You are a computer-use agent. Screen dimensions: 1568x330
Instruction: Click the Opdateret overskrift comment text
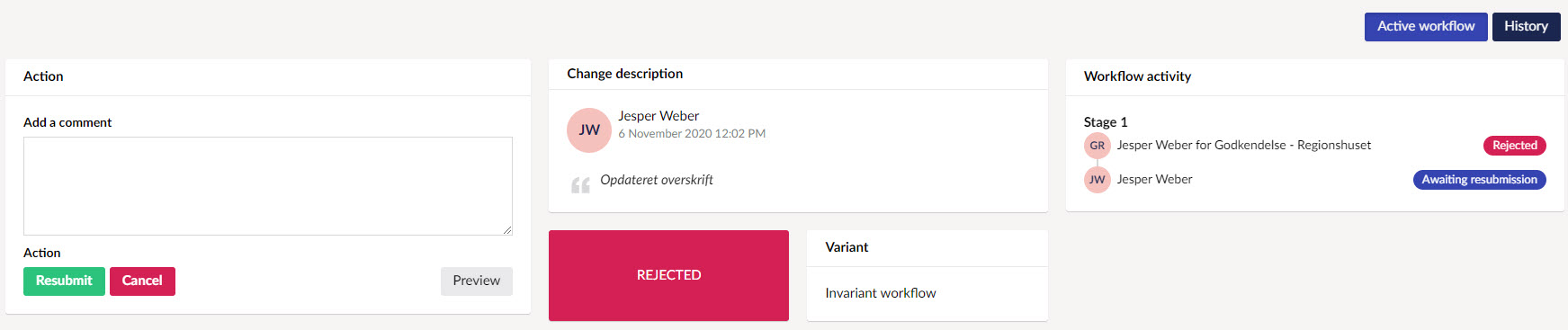coord(657,181)
